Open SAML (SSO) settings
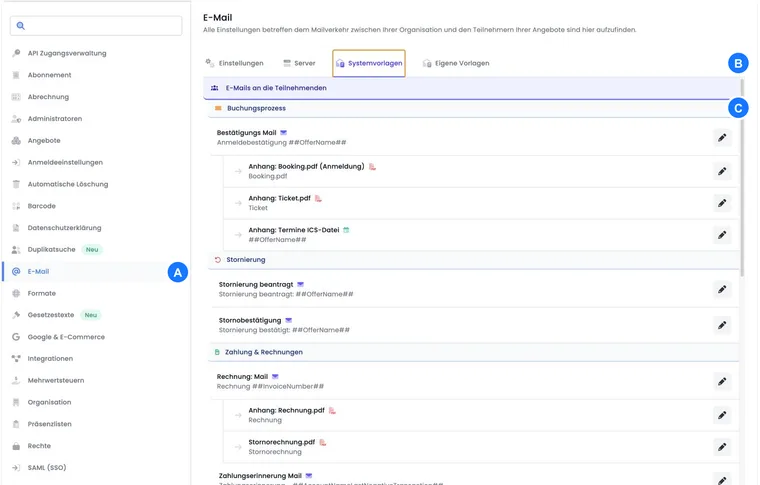The image size is (760, 485). pos(47,468)
